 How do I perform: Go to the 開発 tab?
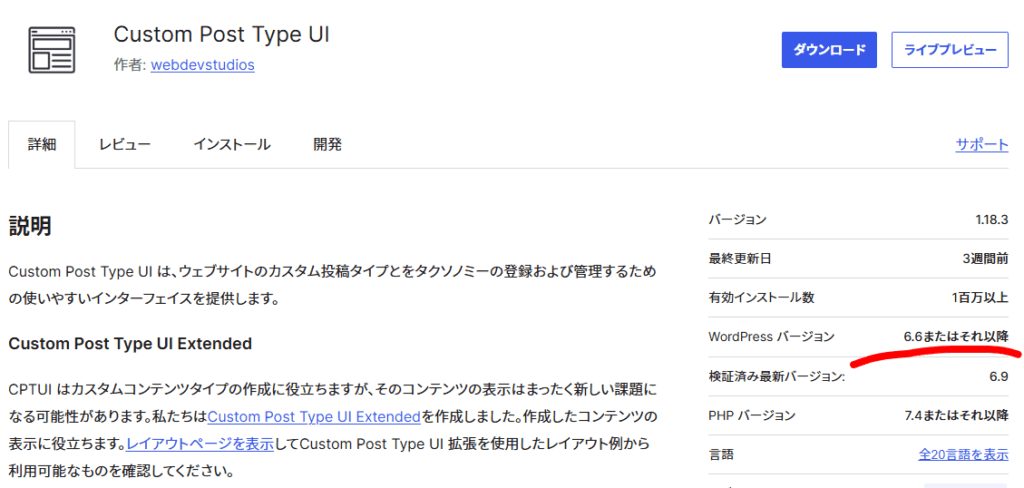pyautogui.click(x=327, y=144)
